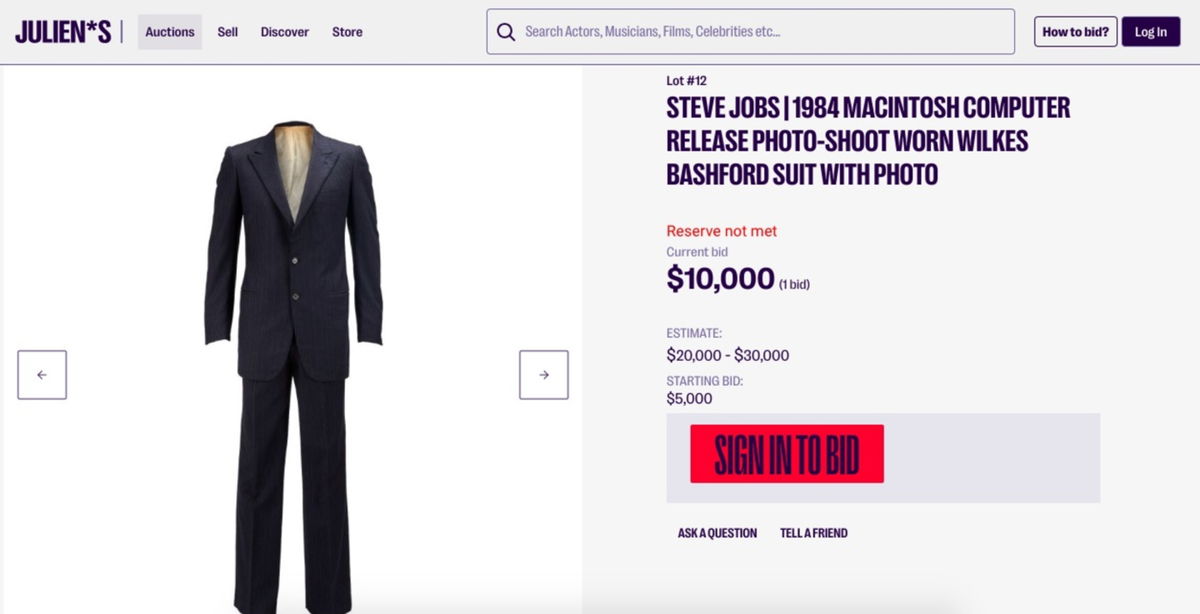Visit the Store section
The height and width of the screenshot is (614, 1200).
click(x=347, y=31)
